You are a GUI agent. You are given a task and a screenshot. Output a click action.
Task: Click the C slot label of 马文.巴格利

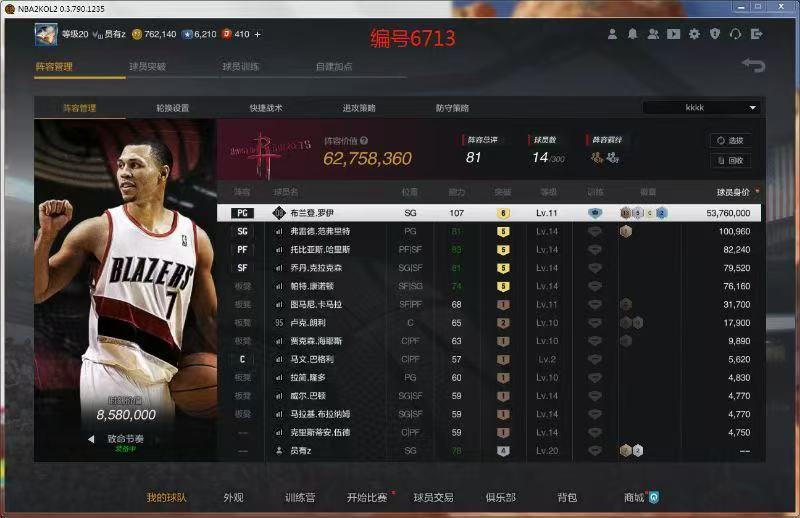pyautogui.click(x=242, y=359)
